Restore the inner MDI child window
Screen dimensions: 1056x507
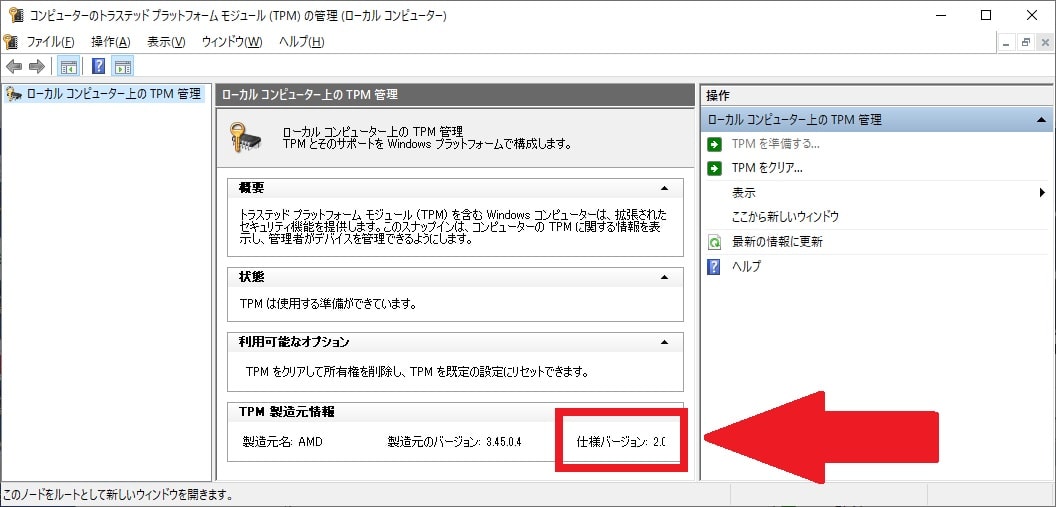pos(1025,42)
